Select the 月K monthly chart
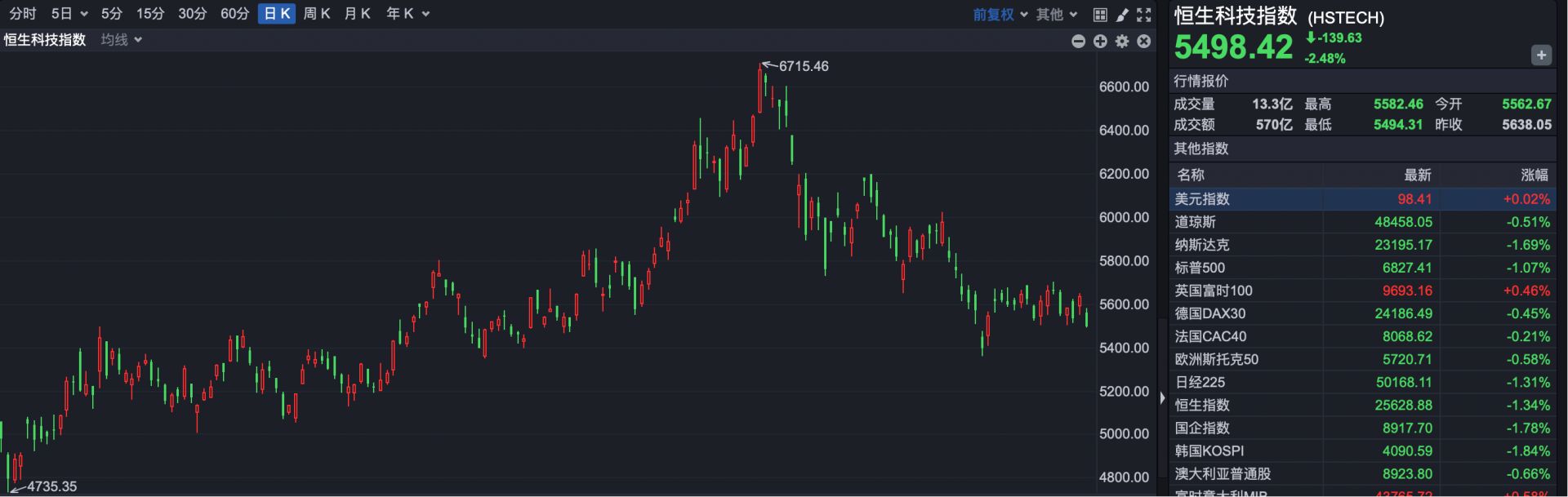 pyautogui.click(x=357, y=14)
